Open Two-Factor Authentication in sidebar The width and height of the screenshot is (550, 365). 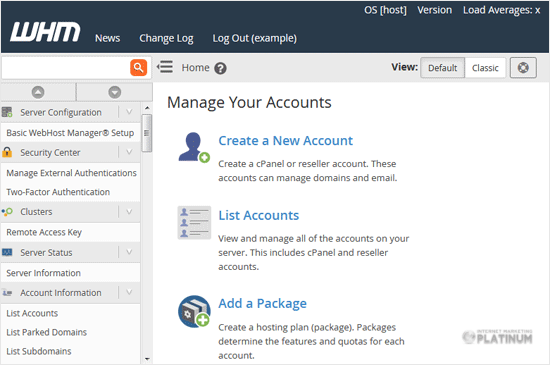click(x=58, y=192)
